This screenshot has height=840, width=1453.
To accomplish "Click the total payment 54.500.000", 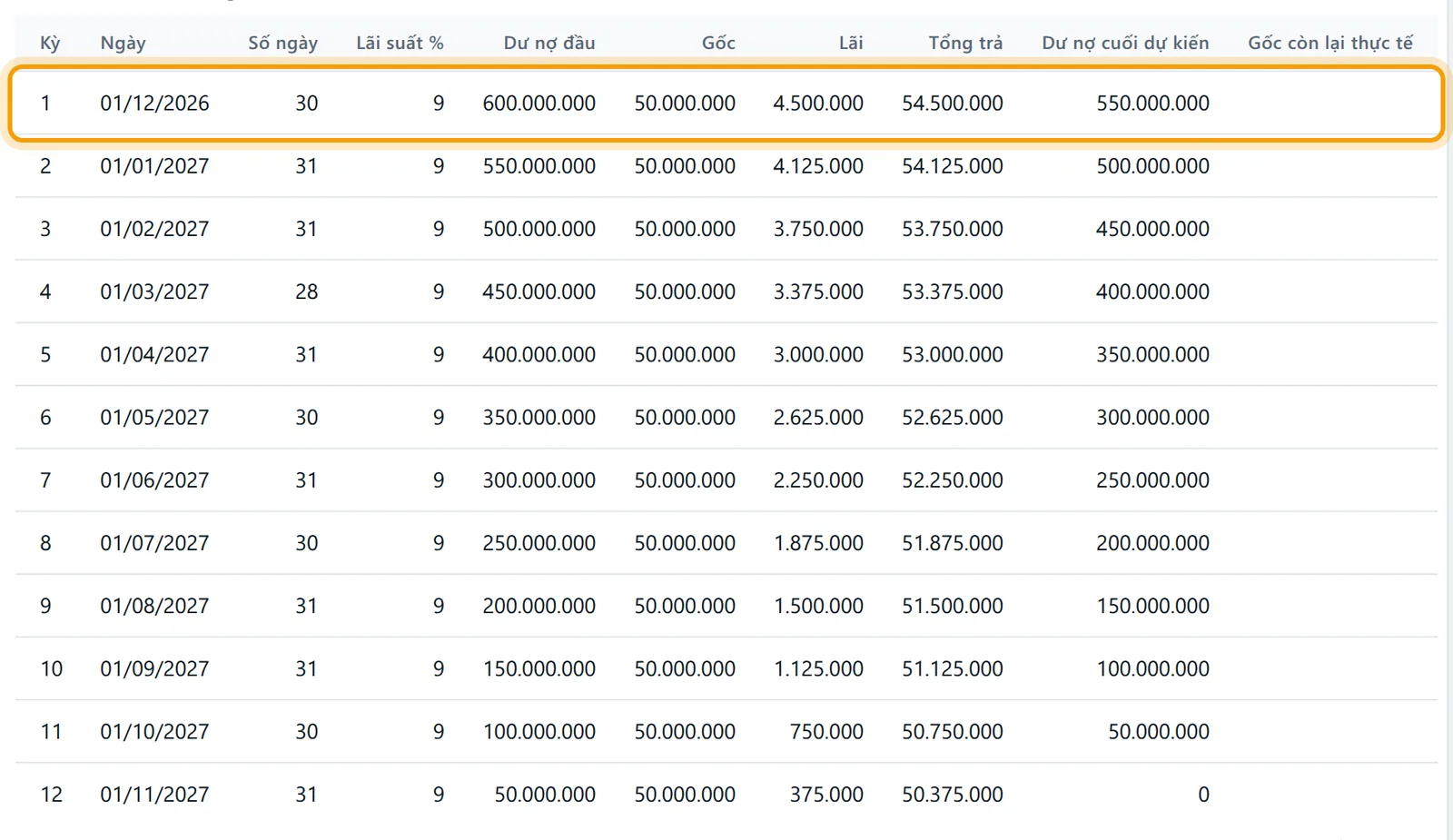I will [x=953, y=104].
